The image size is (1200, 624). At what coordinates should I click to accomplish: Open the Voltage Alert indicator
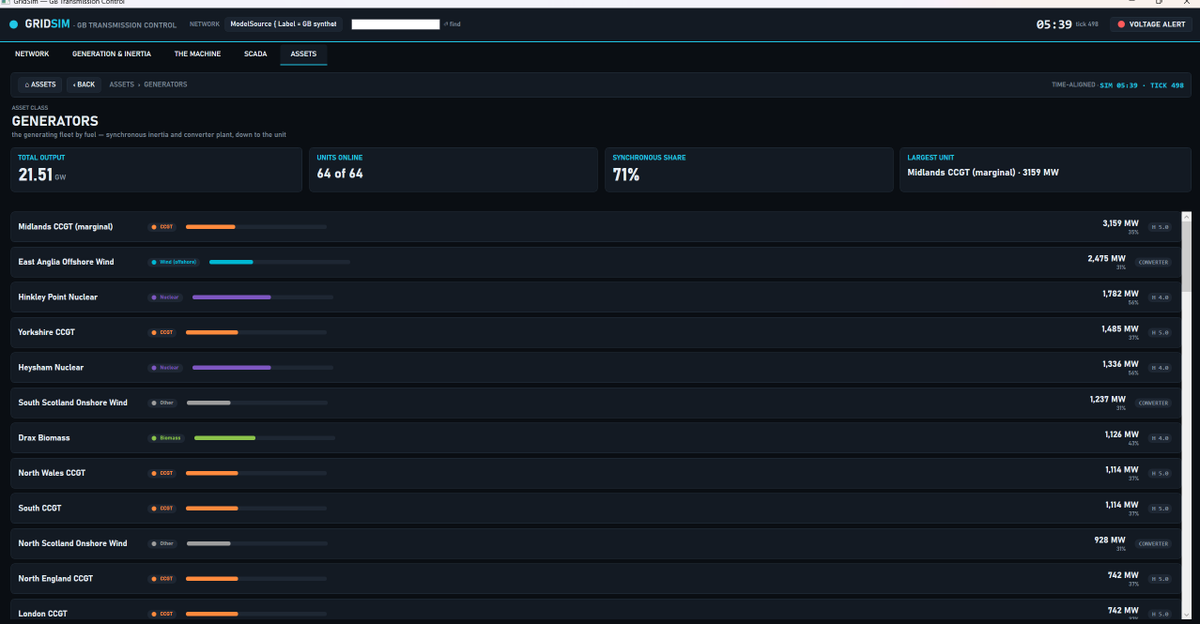pyautogui.click(x=1151, y=24)
